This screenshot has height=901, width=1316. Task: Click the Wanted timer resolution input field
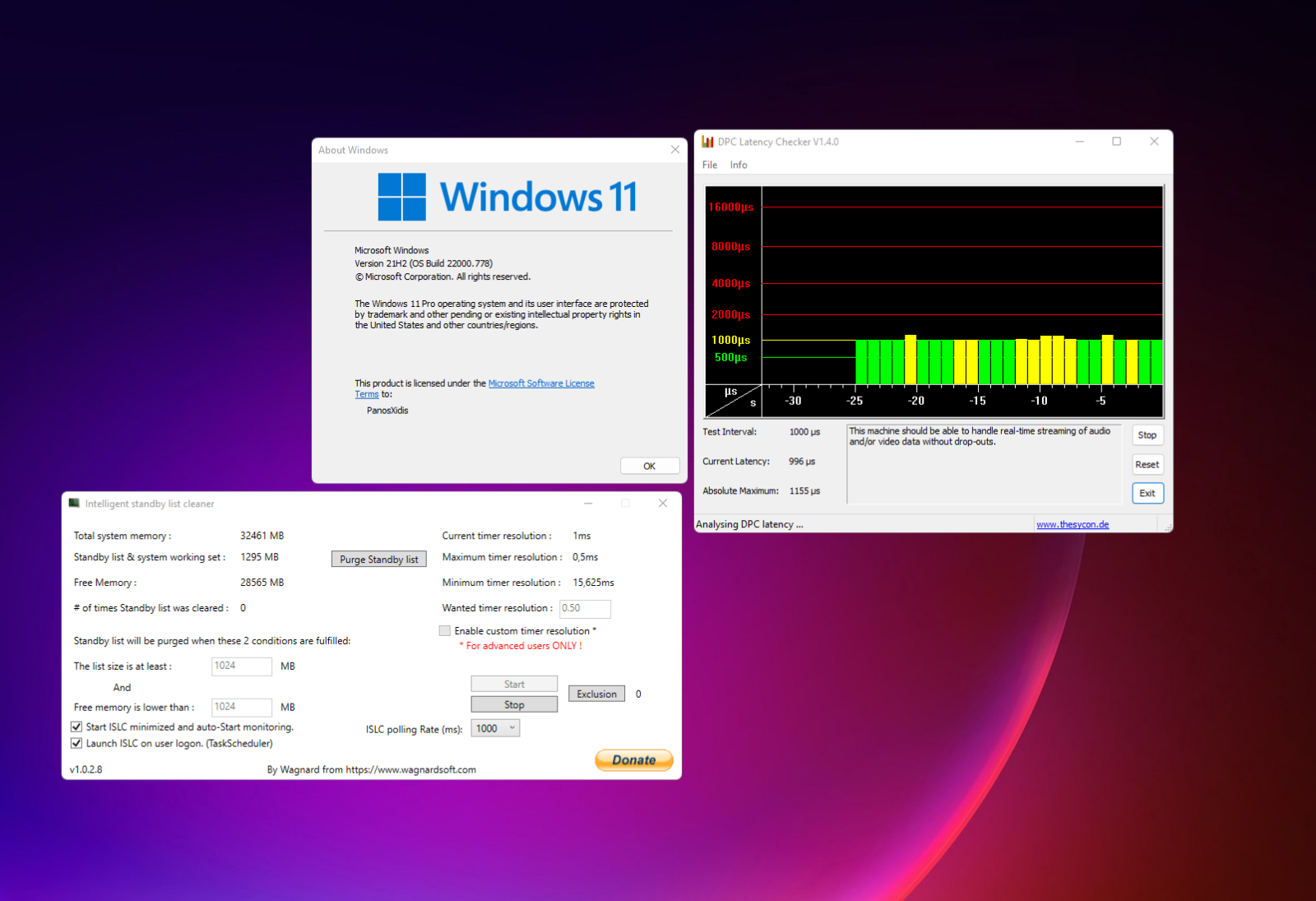click(586, 609)
